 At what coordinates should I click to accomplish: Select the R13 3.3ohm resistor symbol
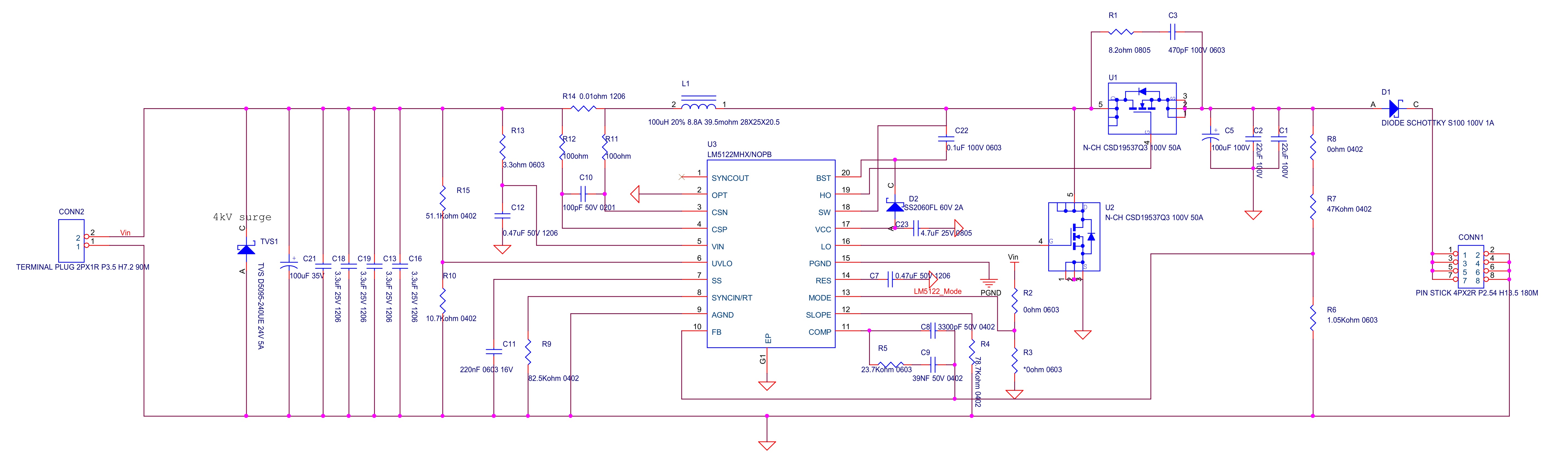502,147
